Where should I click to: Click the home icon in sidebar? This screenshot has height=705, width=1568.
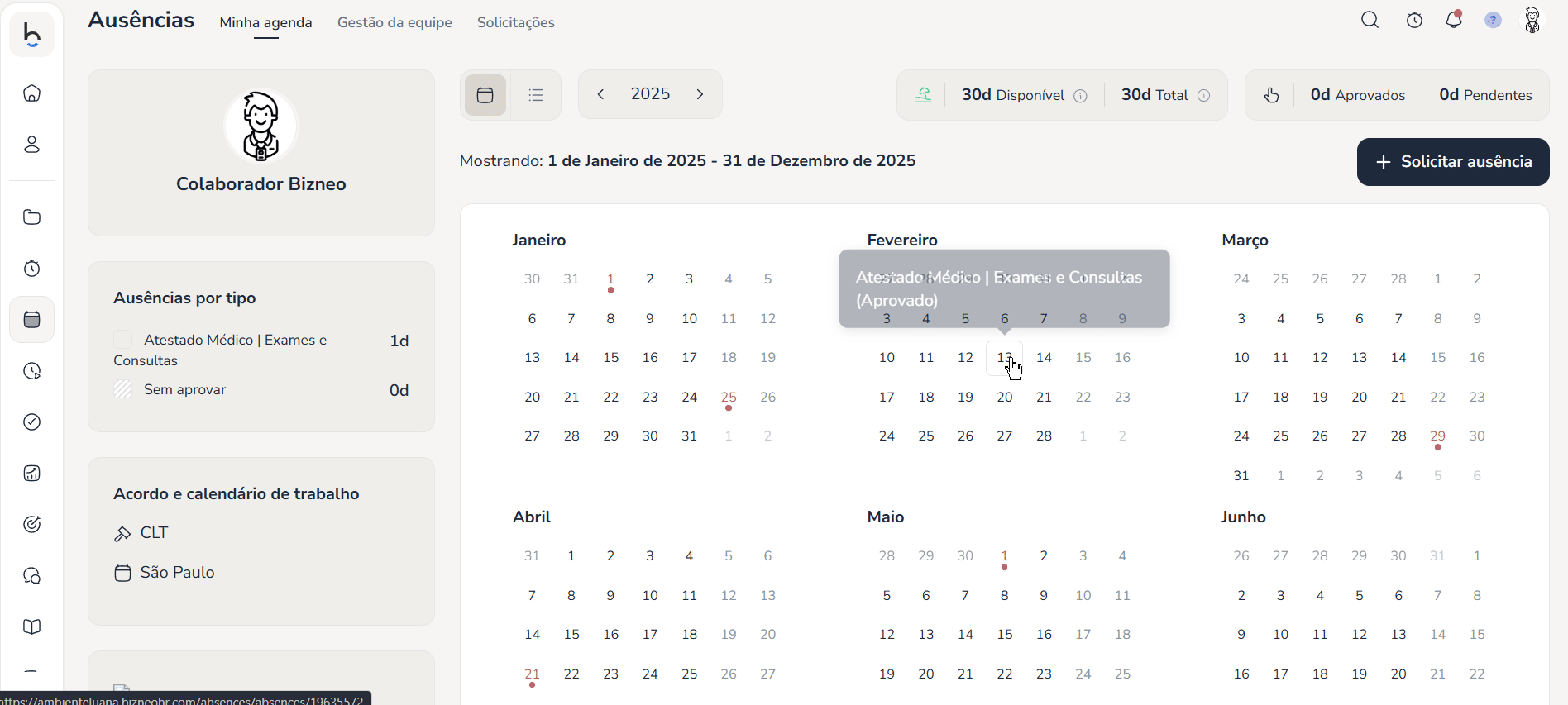[32, 93]
